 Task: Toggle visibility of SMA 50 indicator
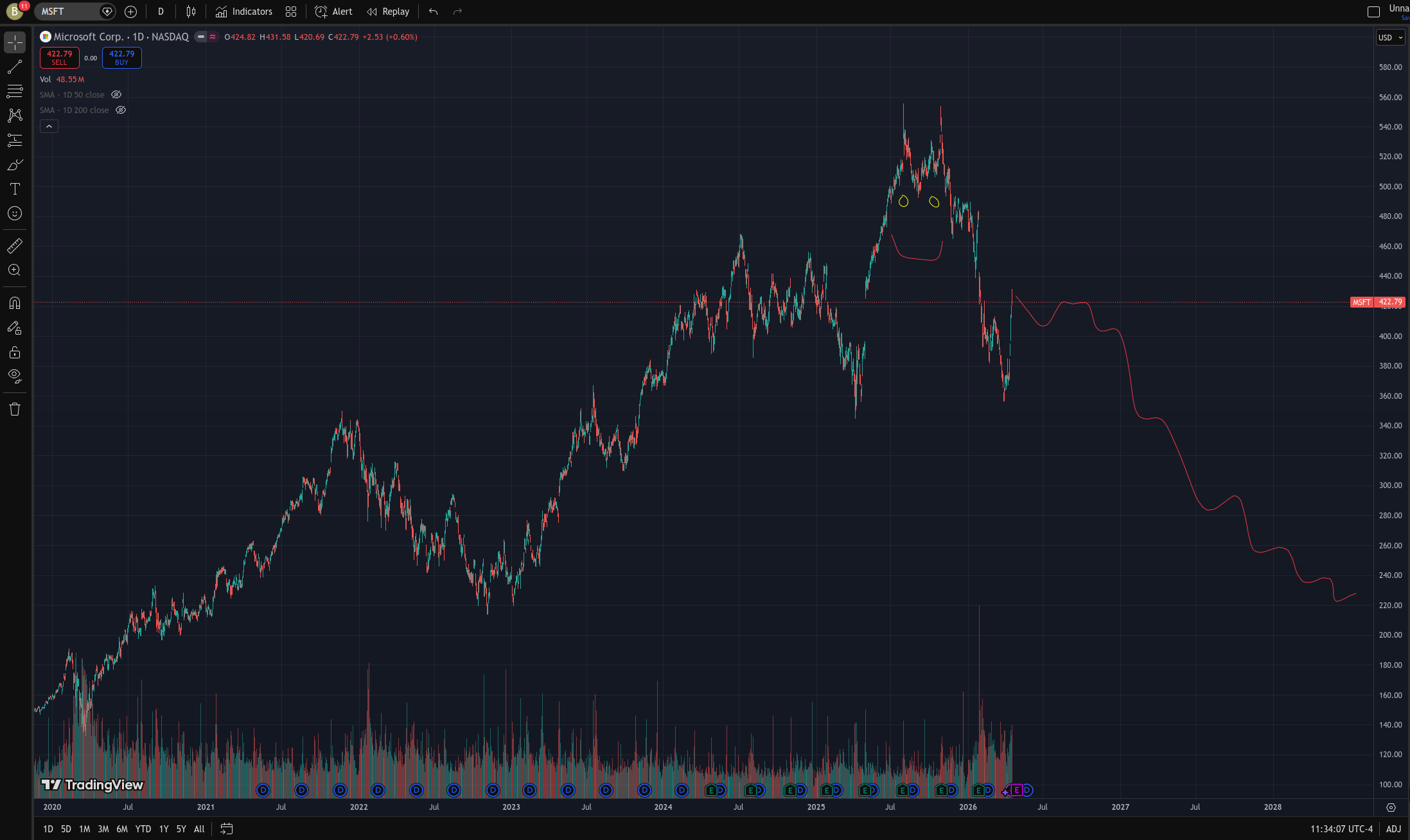(116, 94)
